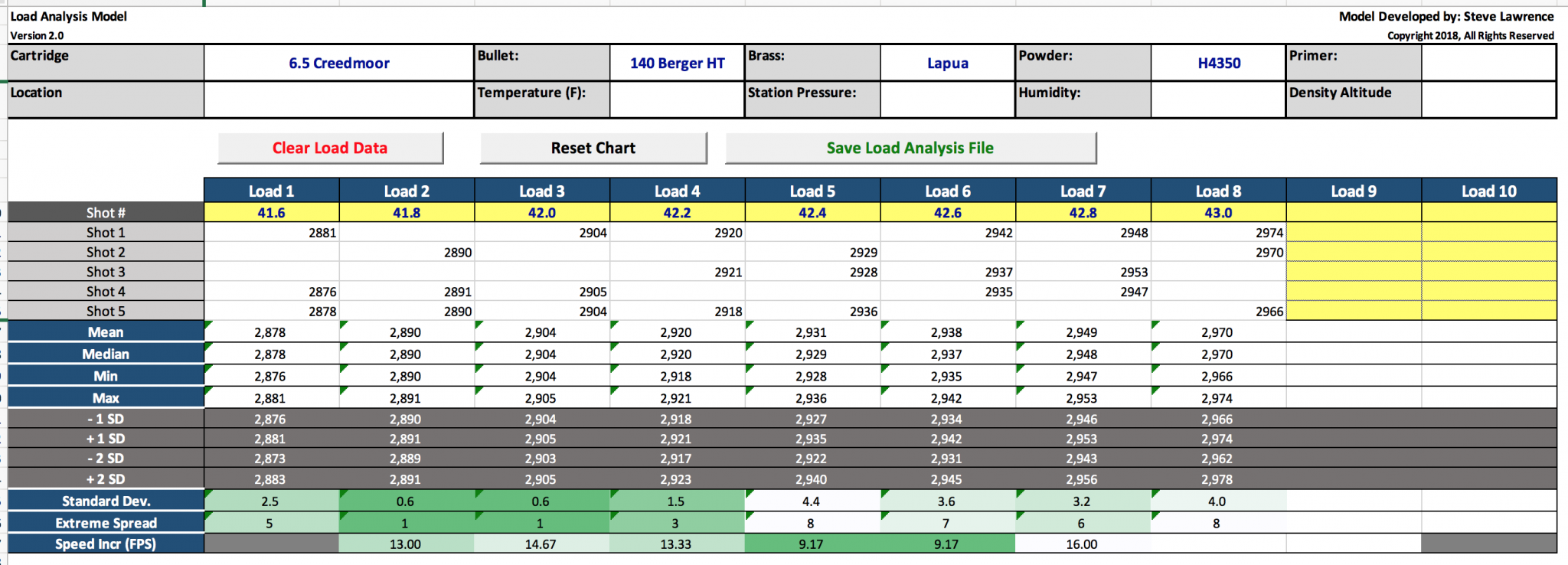Click the empty Temperature (F) value cell
This screenshot has height=565, width=1568.
point(678,100)
